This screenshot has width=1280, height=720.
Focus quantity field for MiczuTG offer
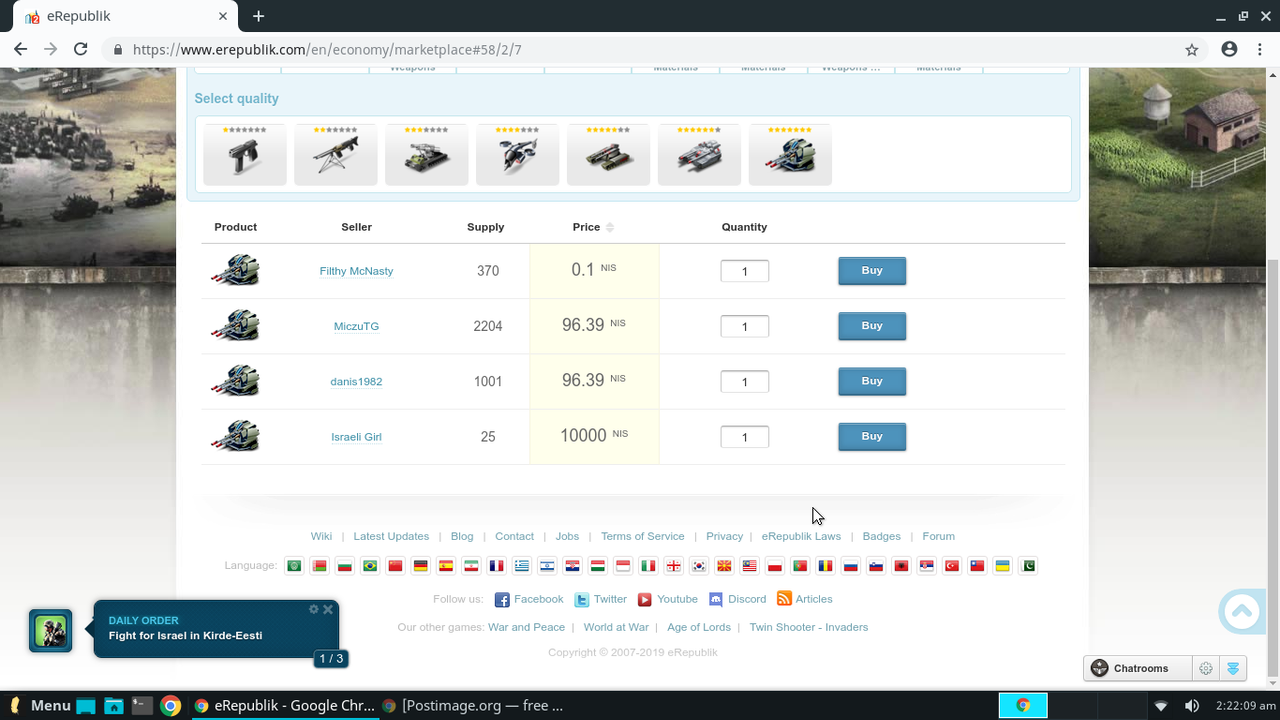(745, 326)
